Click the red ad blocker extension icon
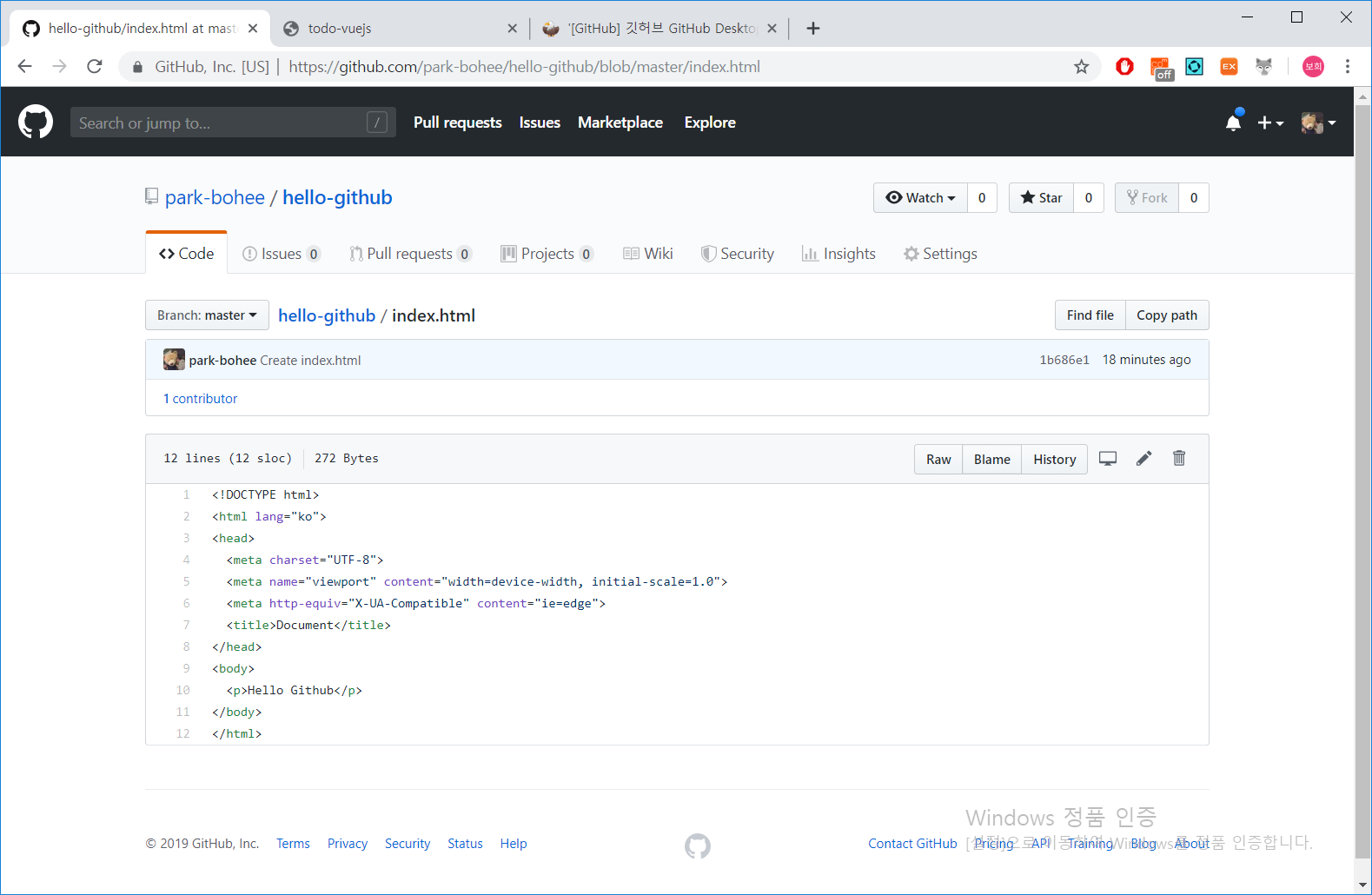The height and width of the screenshot is (895, 1372). point(1124,67)
